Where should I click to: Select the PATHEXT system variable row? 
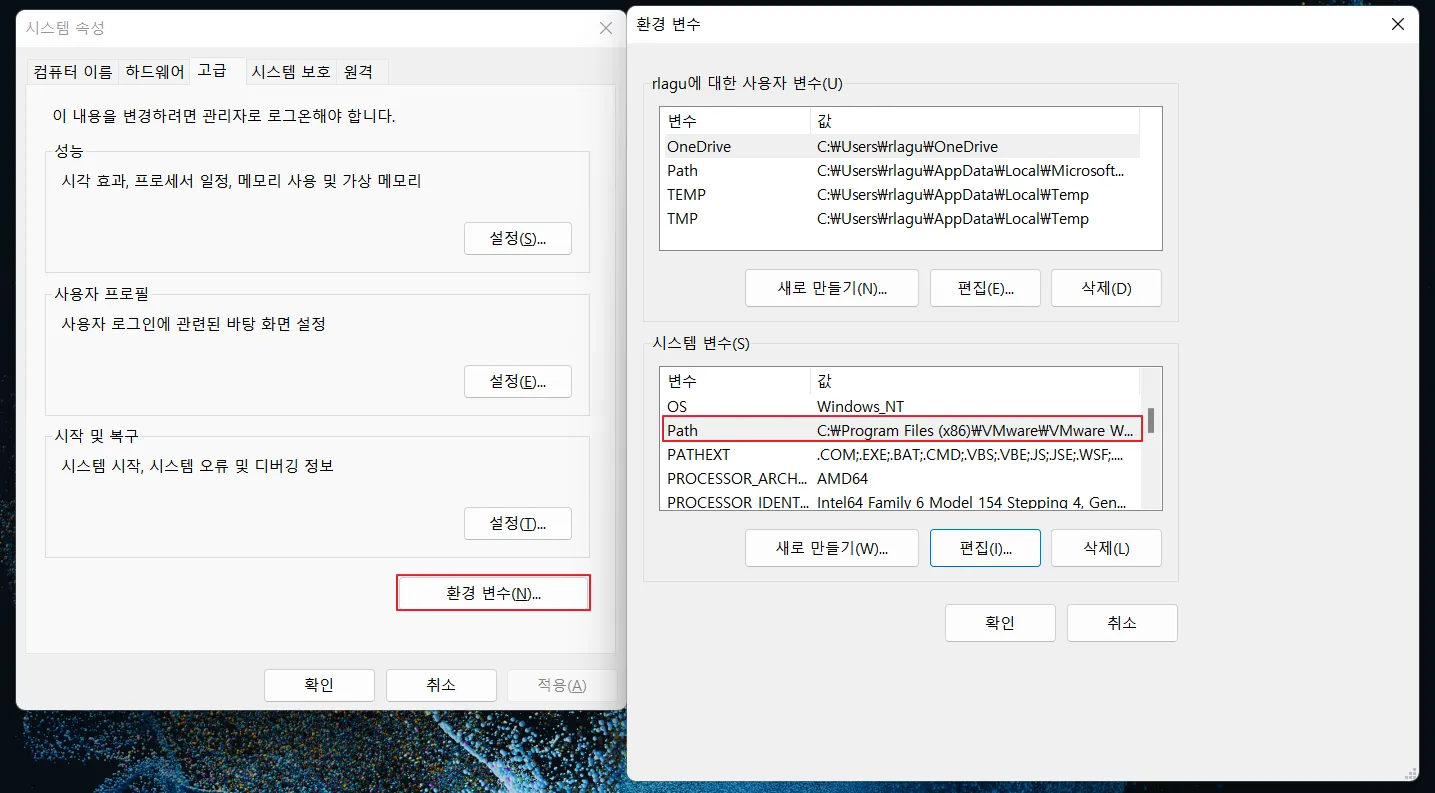click(x=899, y=455)
